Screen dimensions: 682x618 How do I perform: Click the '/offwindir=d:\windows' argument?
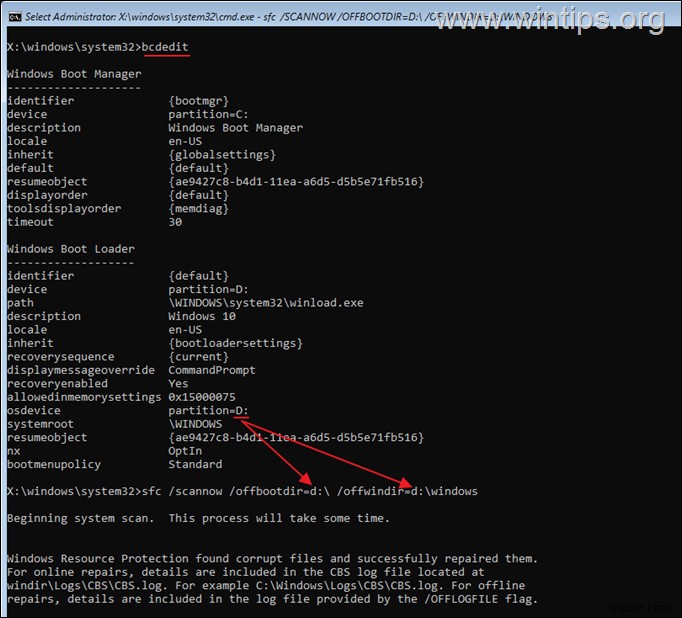pos(407,491)
